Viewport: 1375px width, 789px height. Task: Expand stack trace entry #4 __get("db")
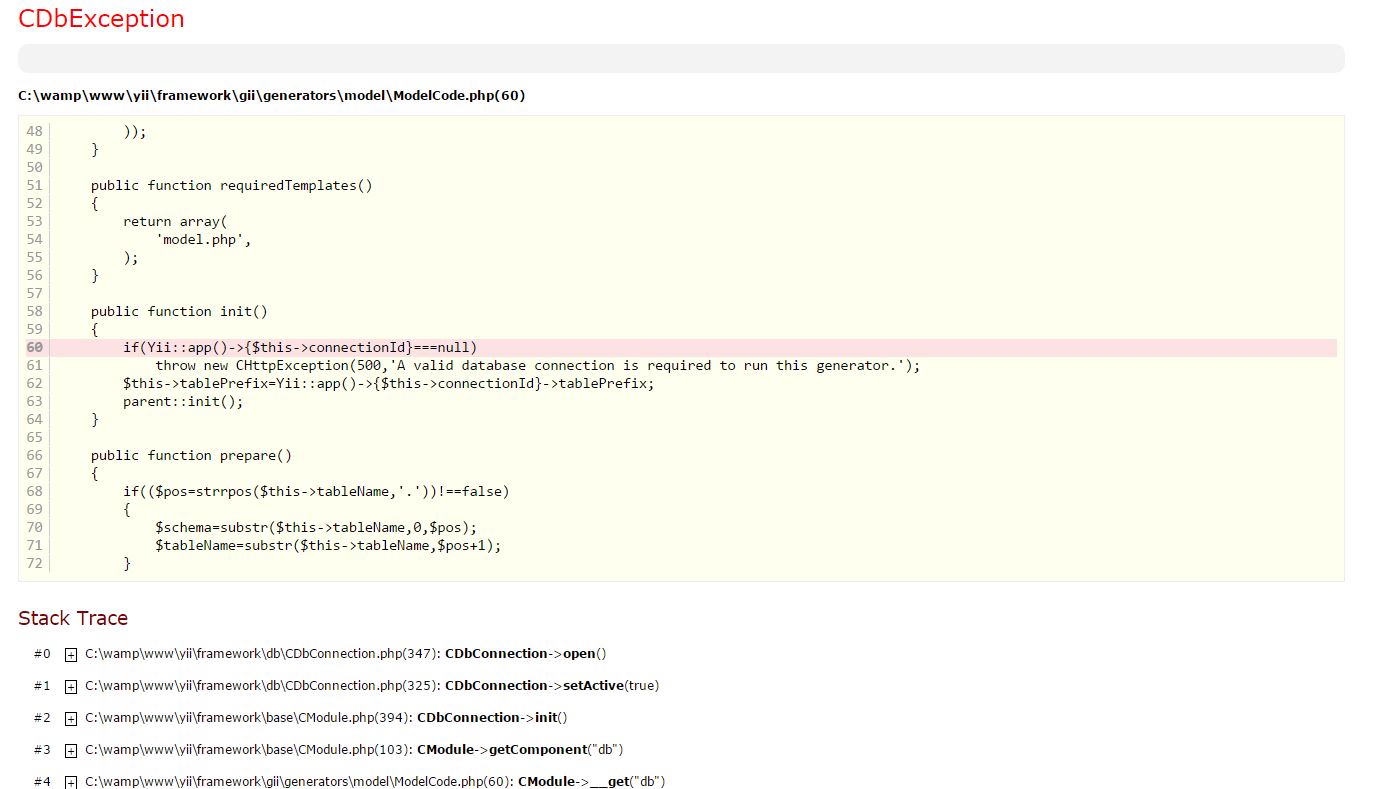pos(71,783)
